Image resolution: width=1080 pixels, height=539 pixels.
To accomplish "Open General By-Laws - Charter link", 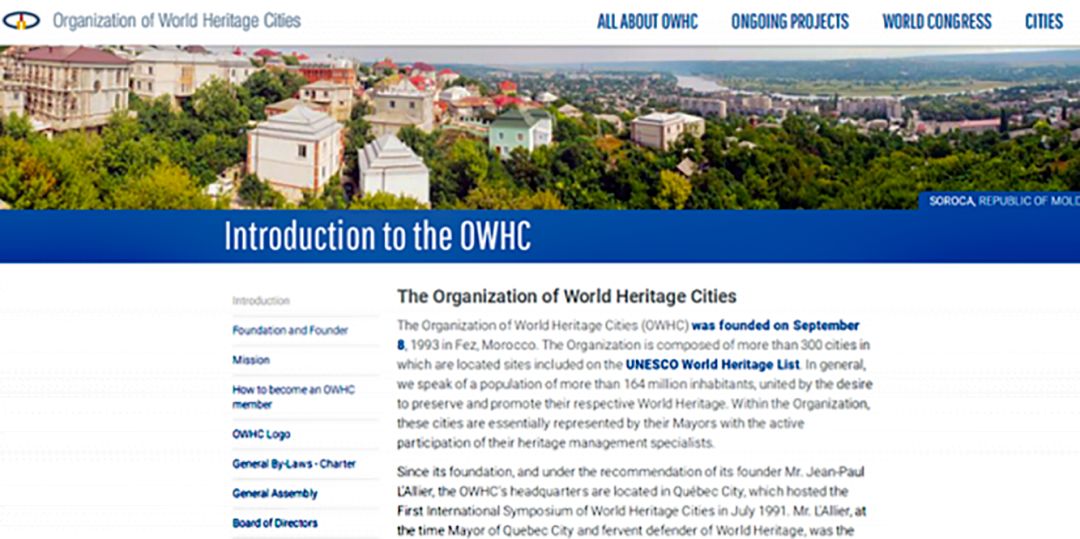I will pyautogui.click(x=294, y=464).
